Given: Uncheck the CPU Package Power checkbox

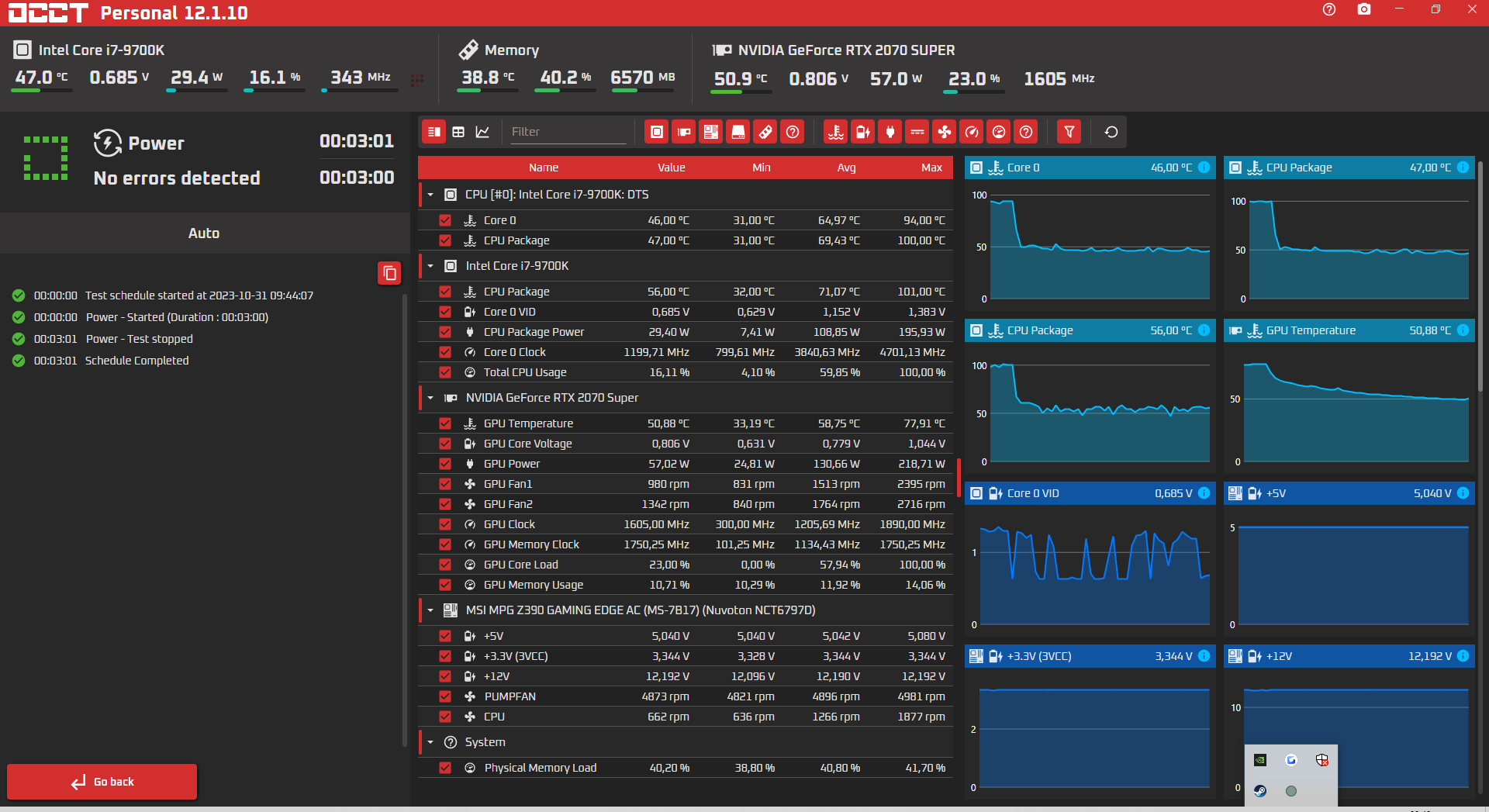Looking at the screenshot, I should 445,332.
